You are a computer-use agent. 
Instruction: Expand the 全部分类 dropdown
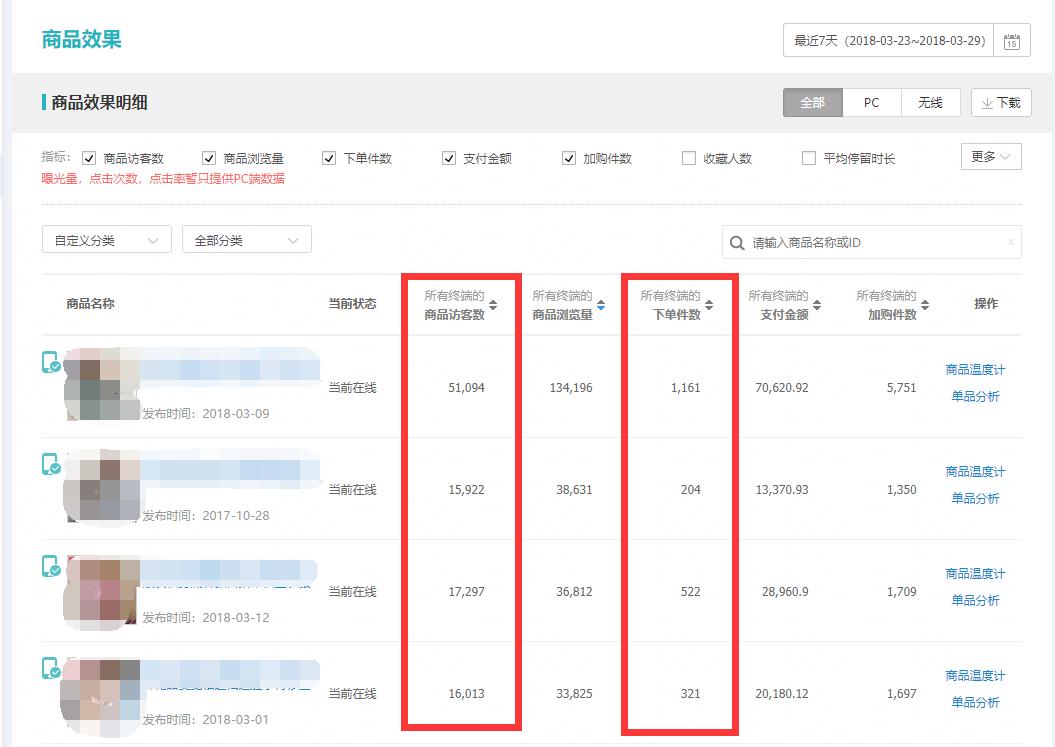click(246, 239)
